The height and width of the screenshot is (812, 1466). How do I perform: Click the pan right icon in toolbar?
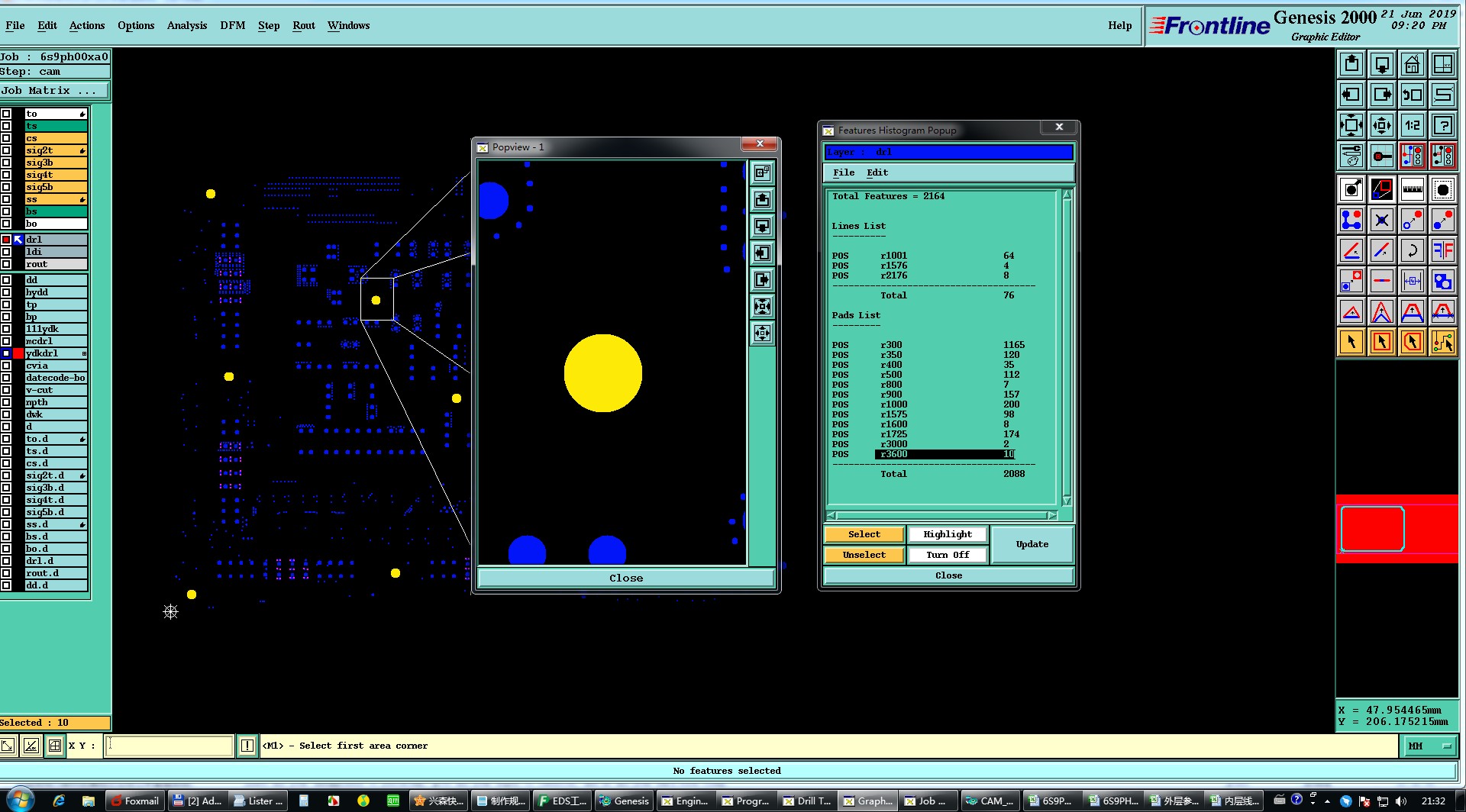[1382, 95]
